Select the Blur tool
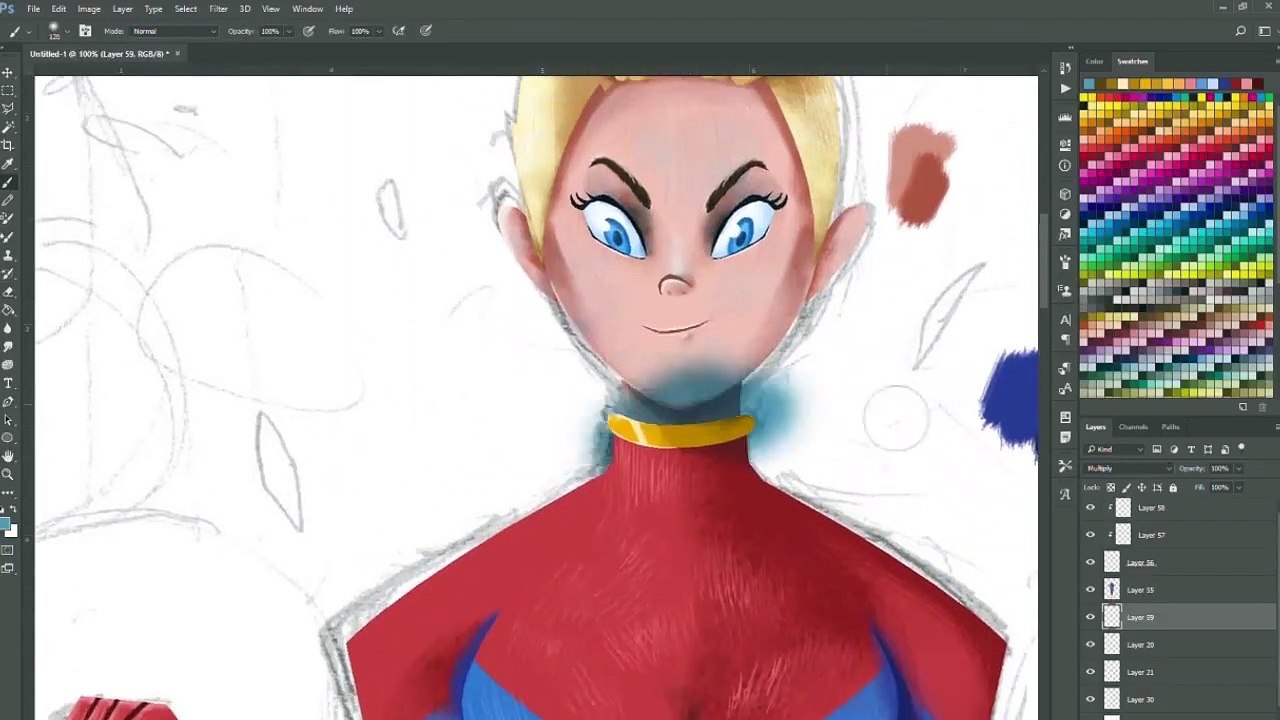This screenshot has width=1280, height=720. coord(8,328)
